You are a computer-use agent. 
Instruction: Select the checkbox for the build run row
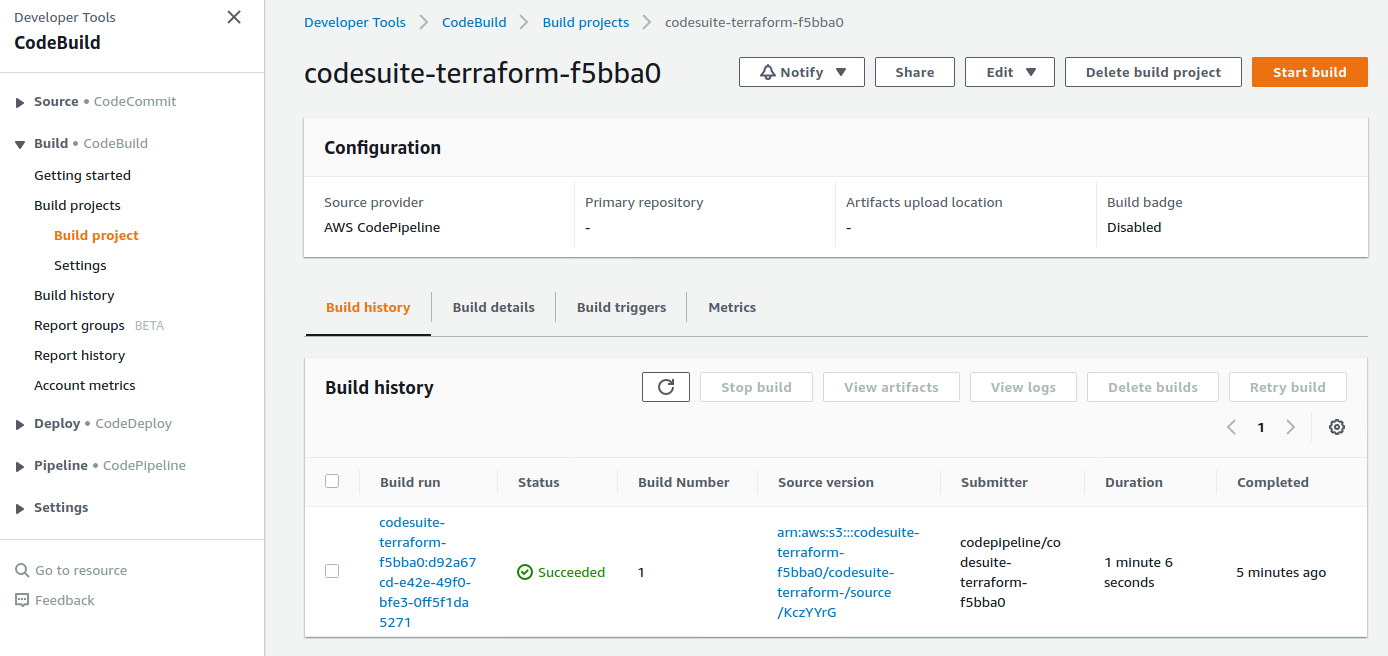[332, 571]
